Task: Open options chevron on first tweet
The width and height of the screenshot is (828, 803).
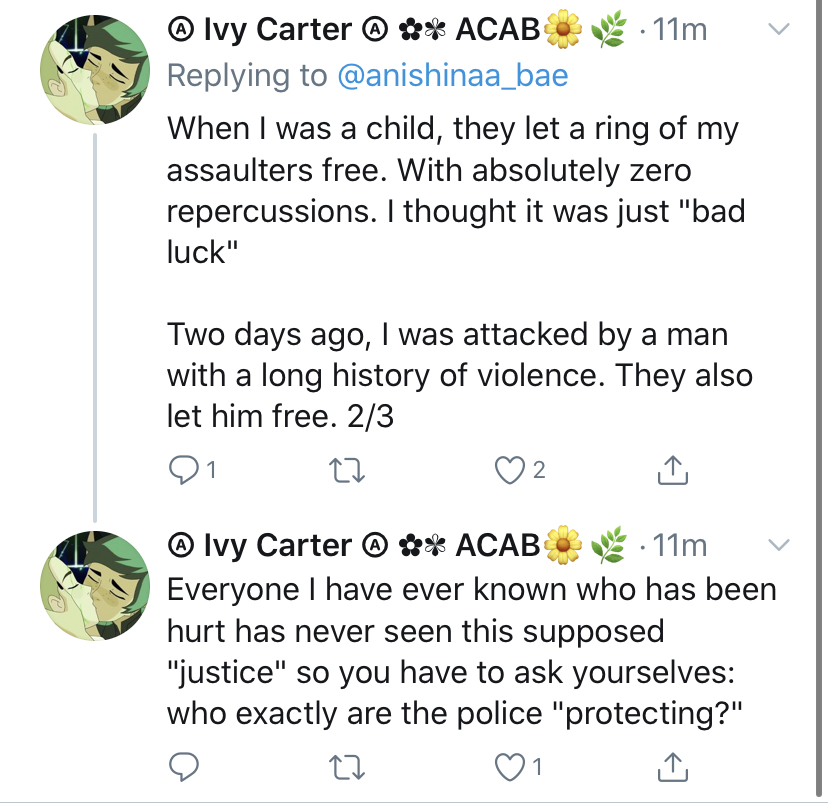Action: [x=778, y=29]
